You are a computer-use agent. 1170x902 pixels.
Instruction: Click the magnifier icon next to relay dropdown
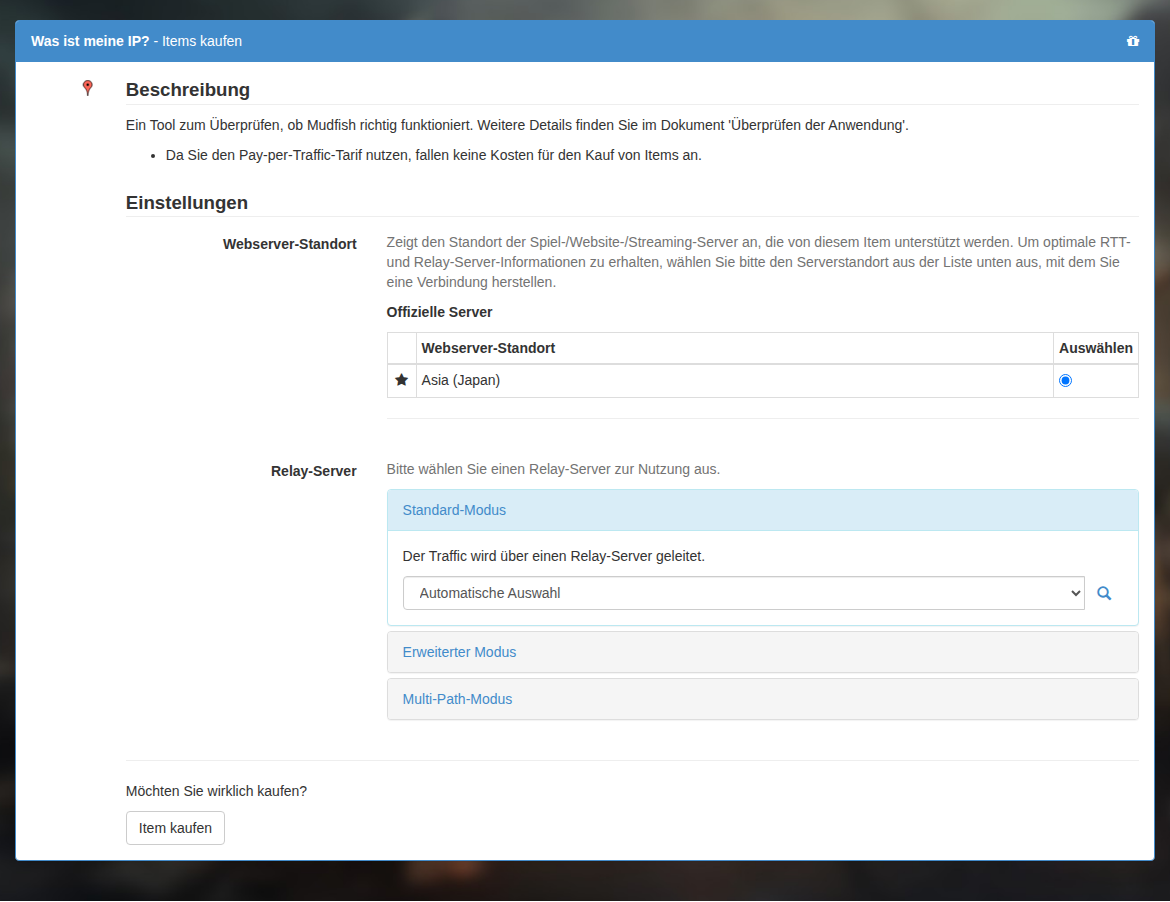click(x=1104, y=593)
